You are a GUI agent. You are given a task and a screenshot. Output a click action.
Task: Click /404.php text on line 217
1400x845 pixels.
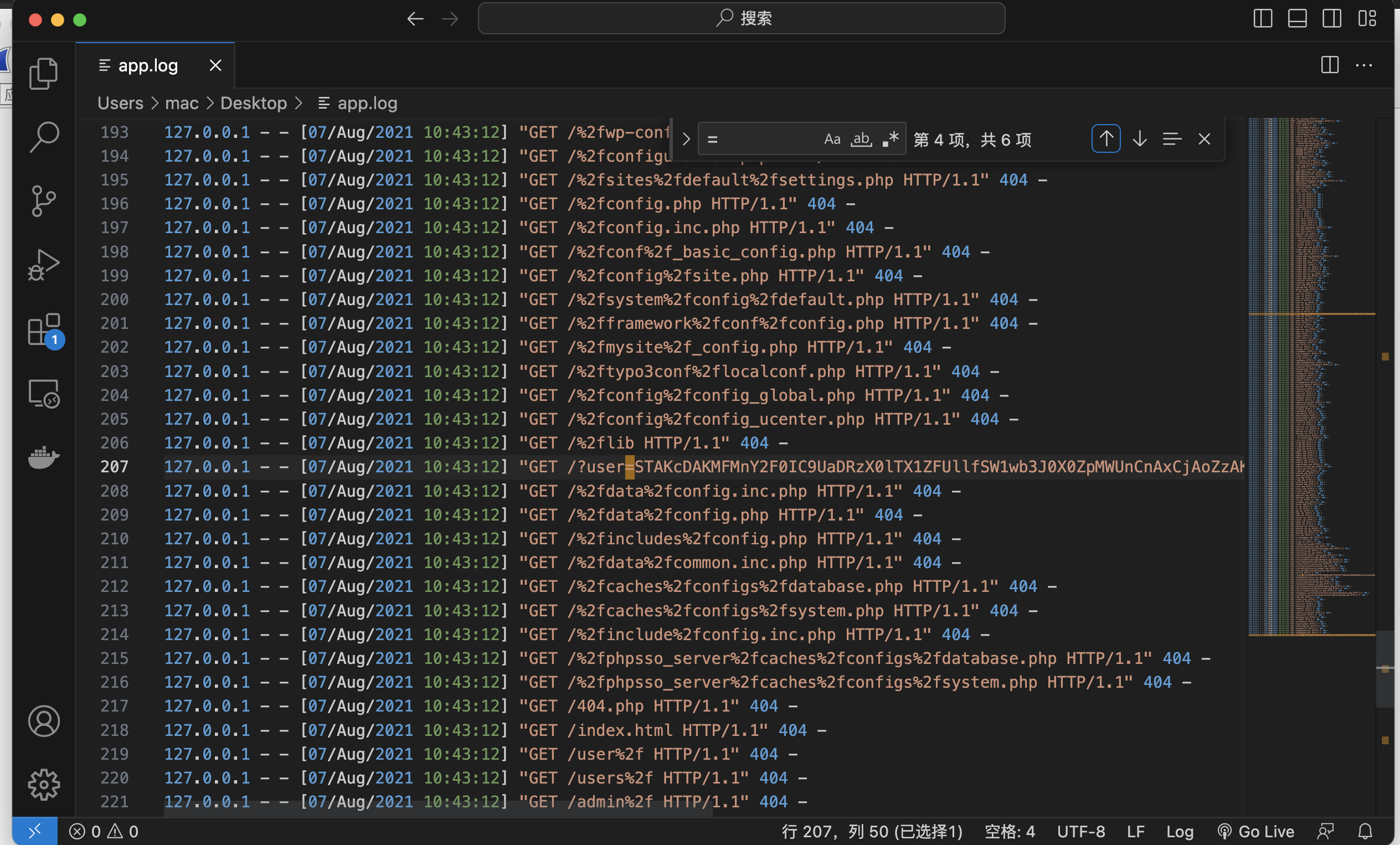tap(605, 706)
